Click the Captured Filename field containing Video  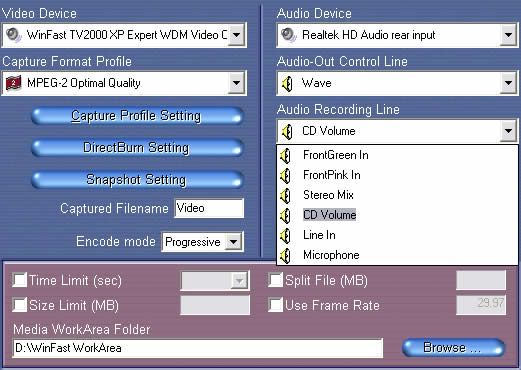[x=209, y=208]
